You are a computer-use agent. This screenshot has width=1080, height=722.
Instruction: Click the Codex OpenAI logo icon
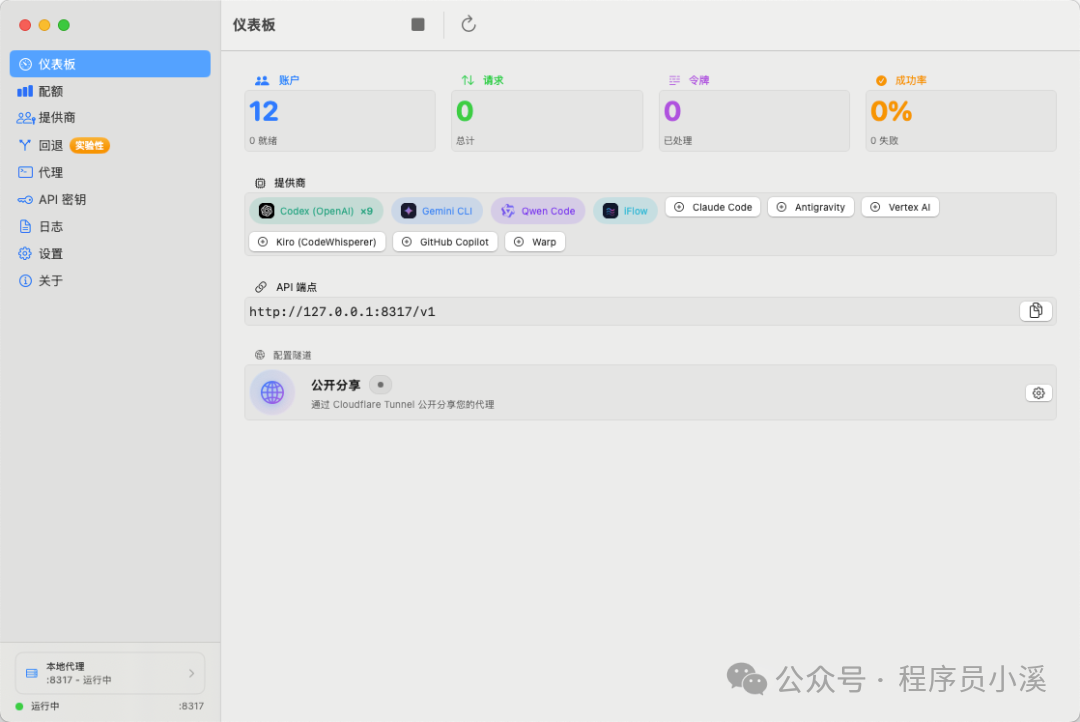267,211
